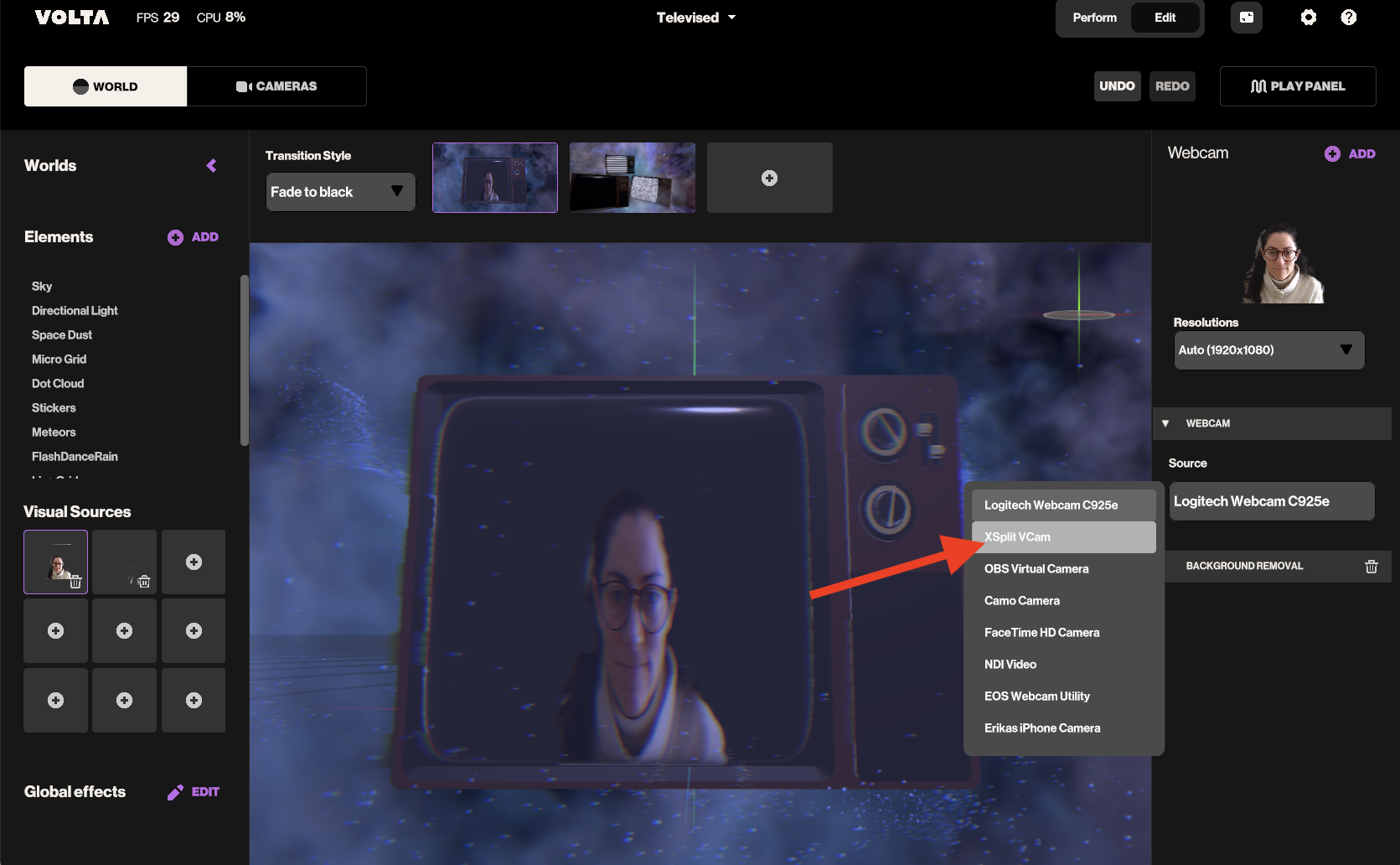Choose EOS Webcam Utility from the source list
1400x865 pixels.
[1064, 697]
